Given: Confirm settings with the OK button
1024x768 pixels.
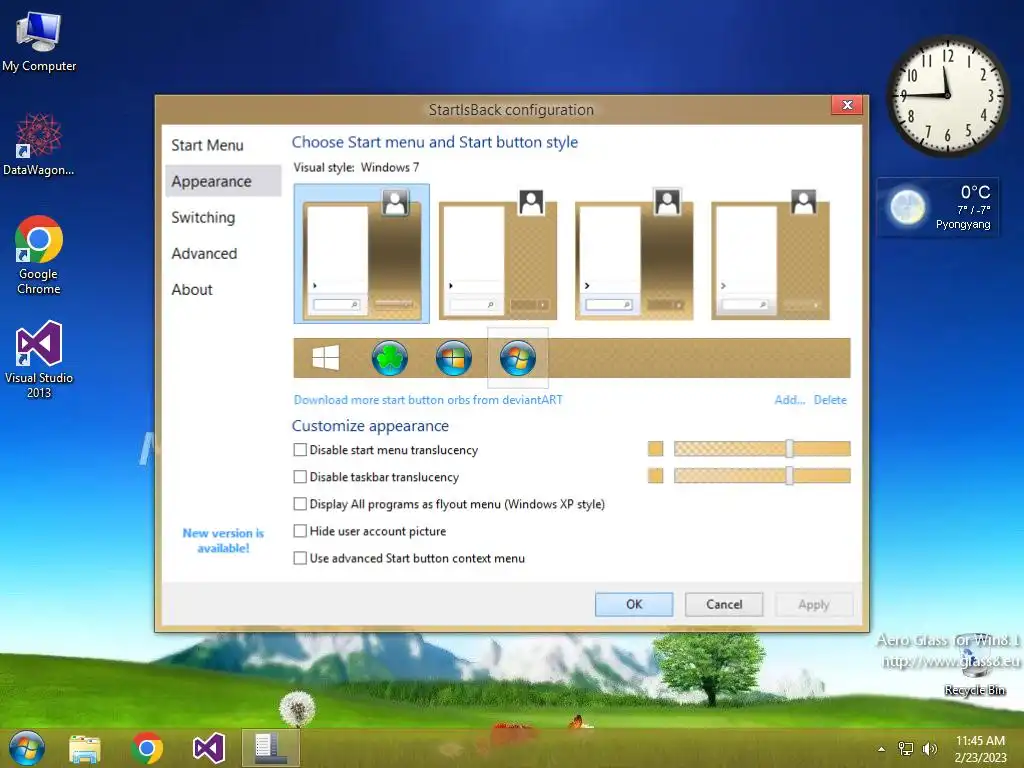Looking at the screenshot, I should 633,604.
